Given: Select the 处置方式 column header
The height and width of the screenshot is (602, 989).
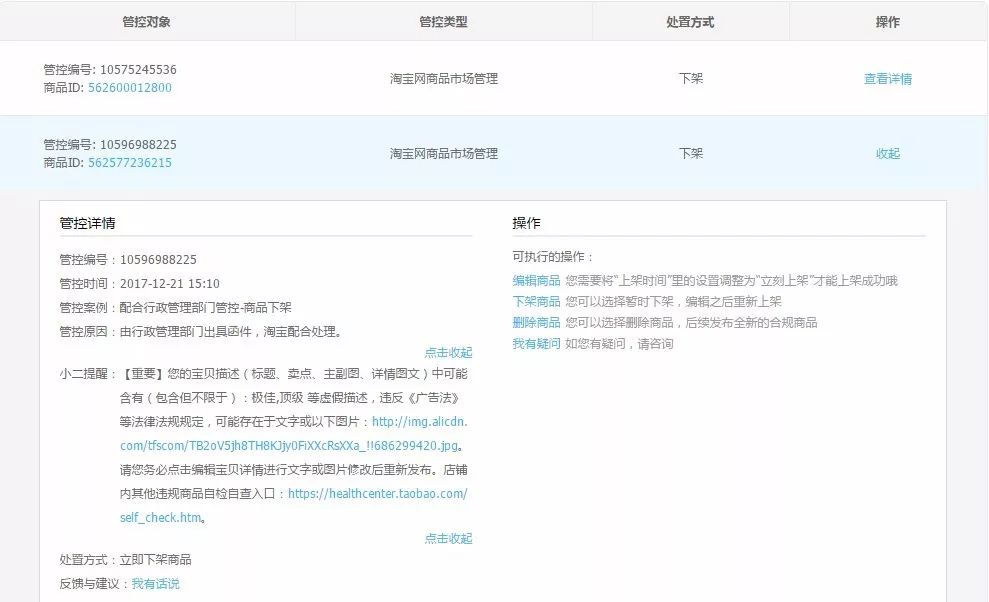Looking at the screenshot, I should point(690,22).
